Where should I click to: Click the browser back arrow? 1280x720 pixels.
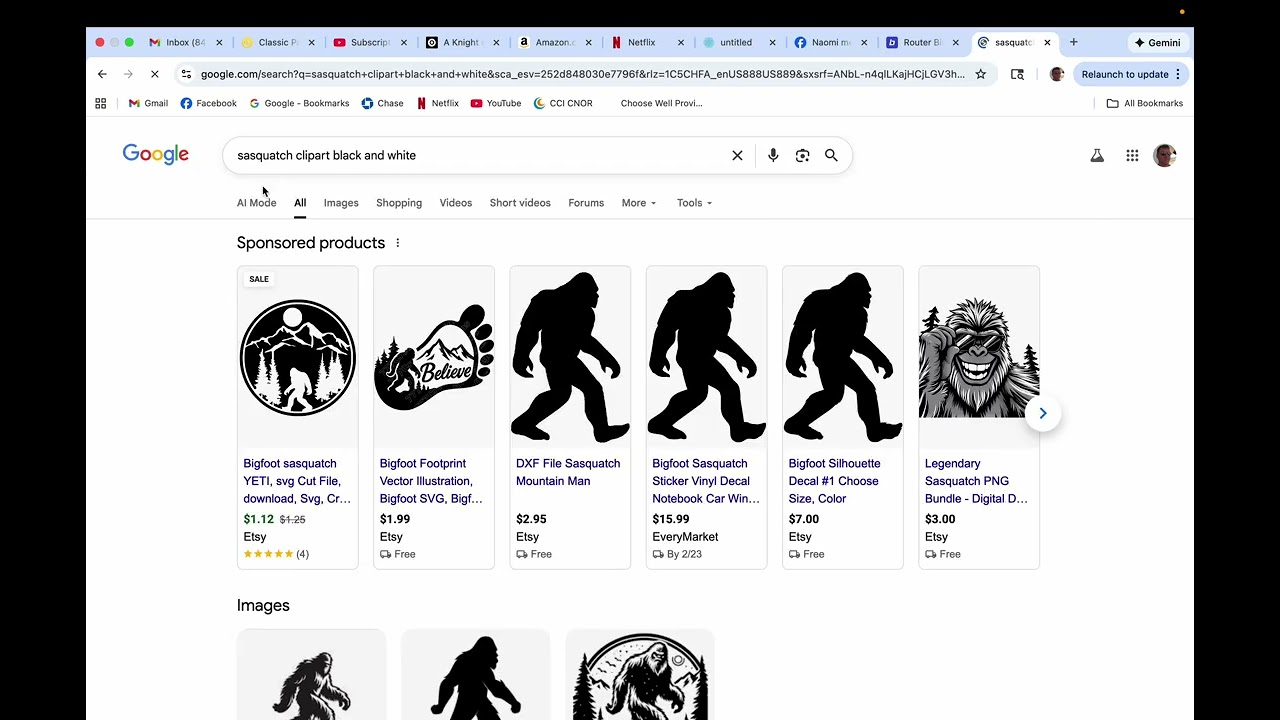coord(102,74)
